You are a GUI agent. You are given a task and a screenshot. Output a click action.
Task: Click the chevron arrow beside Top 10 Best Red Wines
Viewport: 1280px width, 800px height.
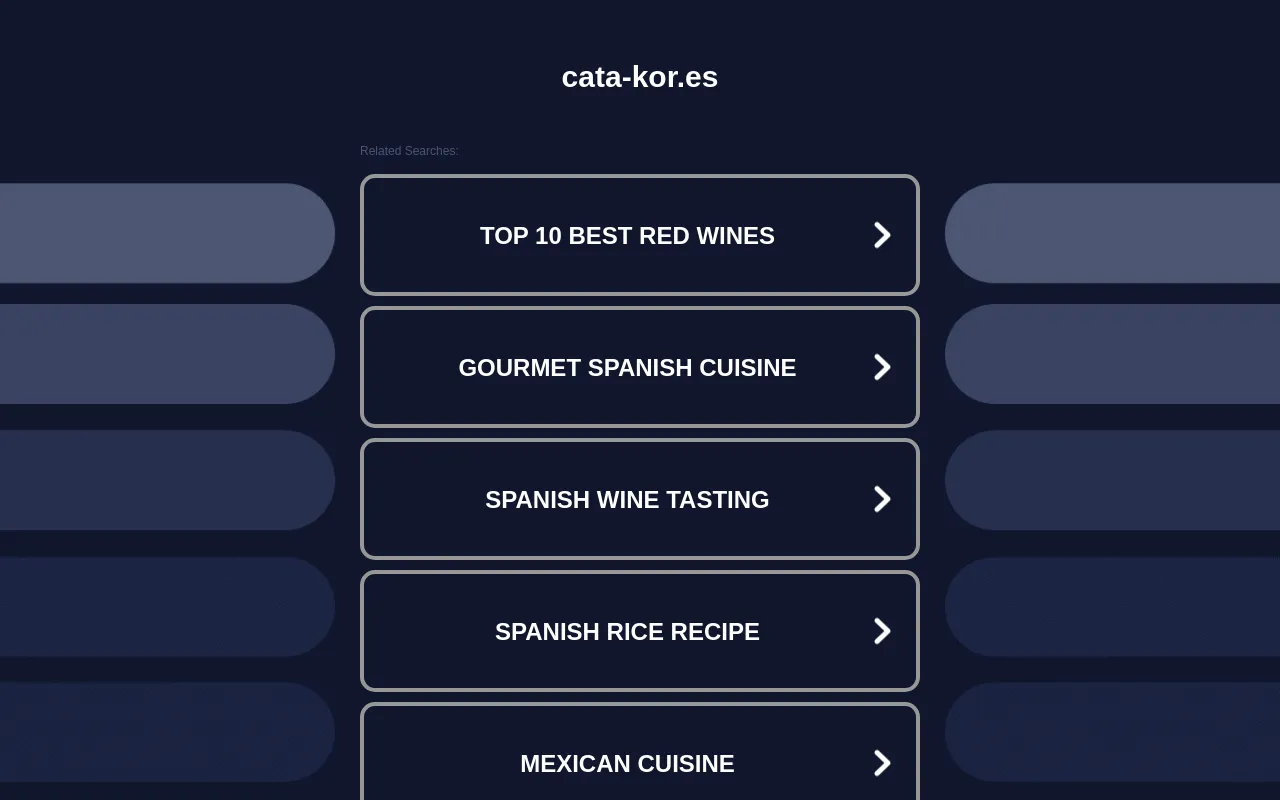pos(881,235)
